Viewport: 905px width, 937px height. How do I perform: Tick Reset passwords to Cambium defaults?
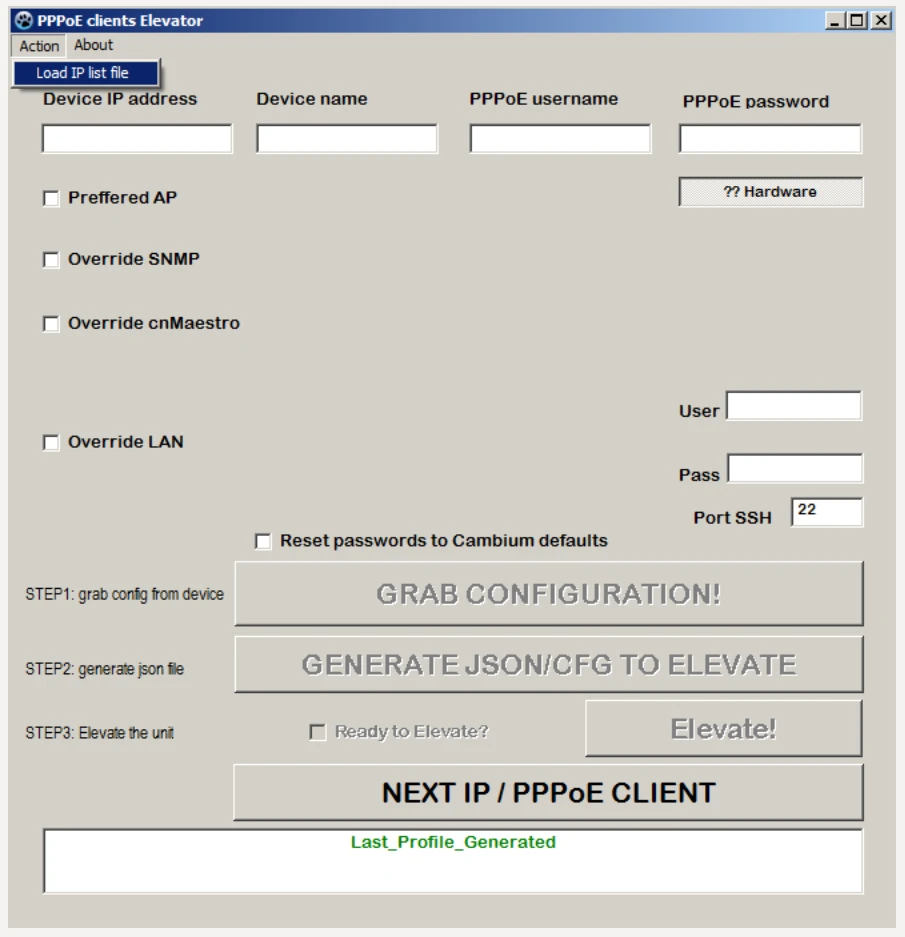tap(263, 542)
